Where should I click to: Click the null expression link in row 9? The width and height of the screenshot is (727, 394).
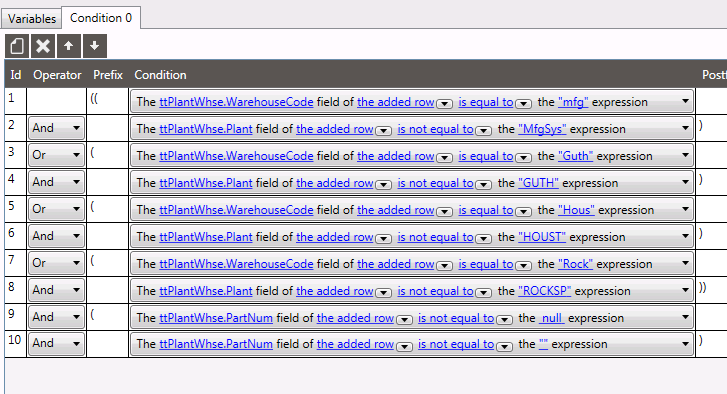(x=552, y=318)
